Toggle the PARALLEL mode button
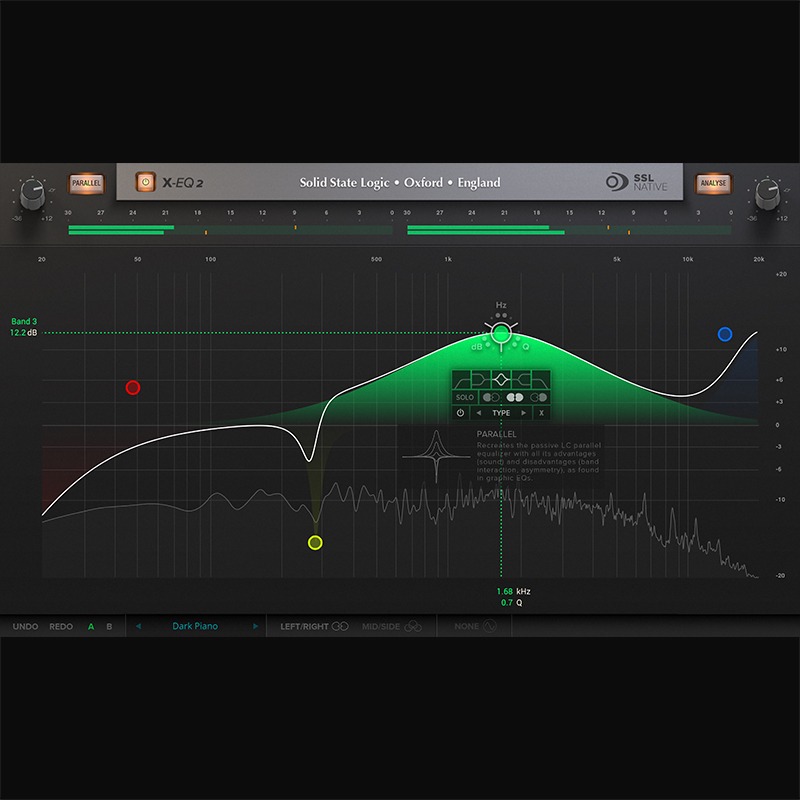The height and width of the screenshot is (800, 800). [86, 183]
